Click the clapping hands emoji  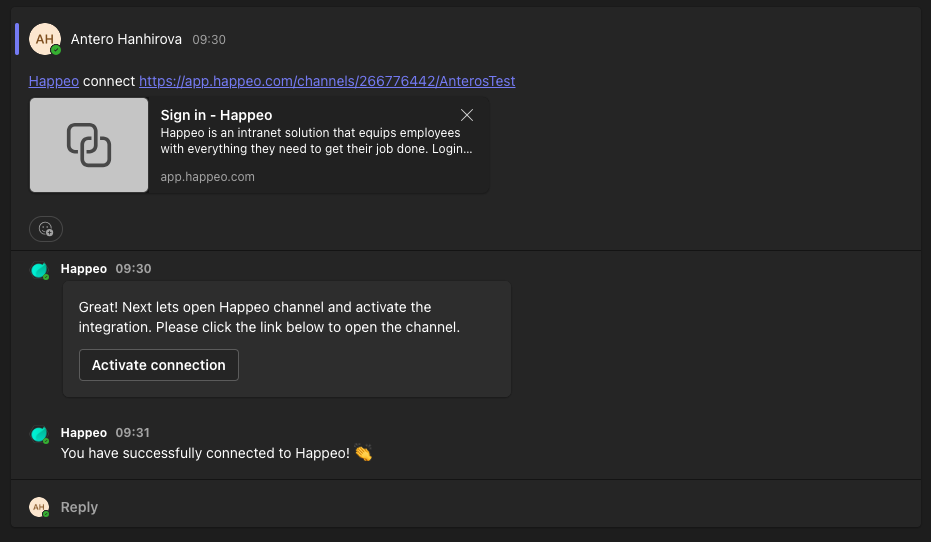363,453
